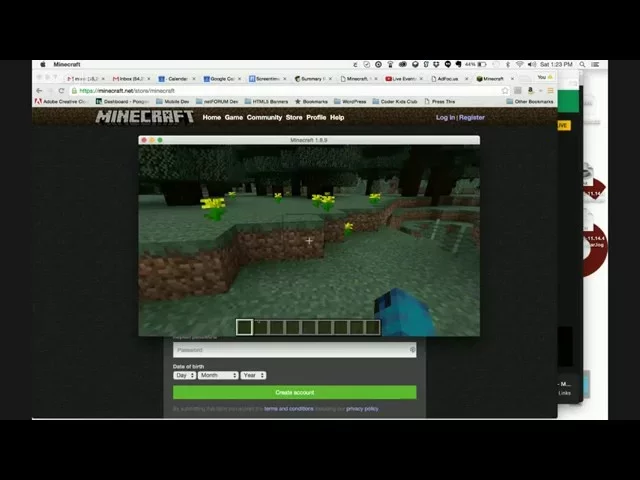Viewport: 640px width, 480px height.
Task: Click the repeat Password input field
Action: pyautogui.click(x=294, y=350)
